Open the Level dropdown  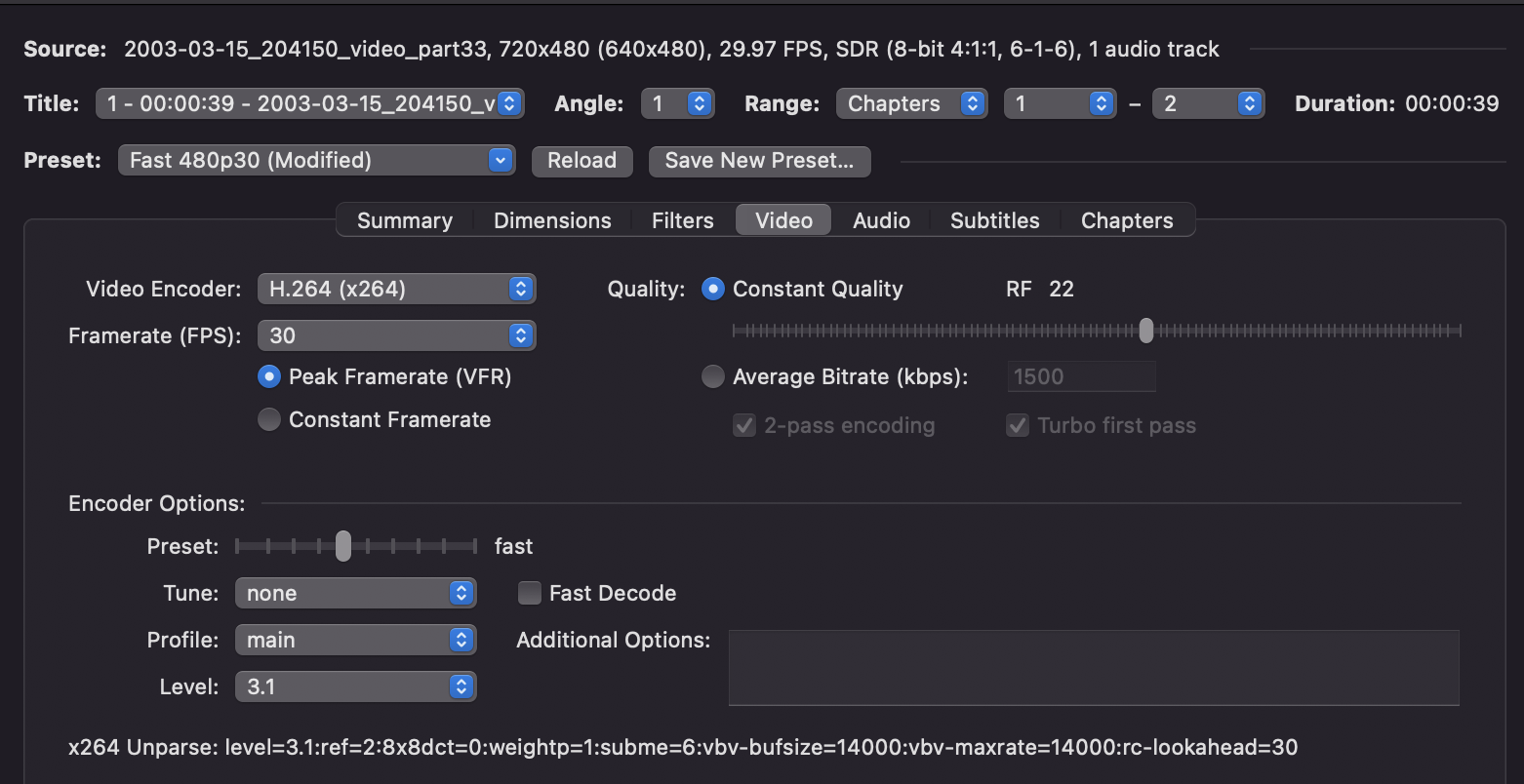[355, 686]
